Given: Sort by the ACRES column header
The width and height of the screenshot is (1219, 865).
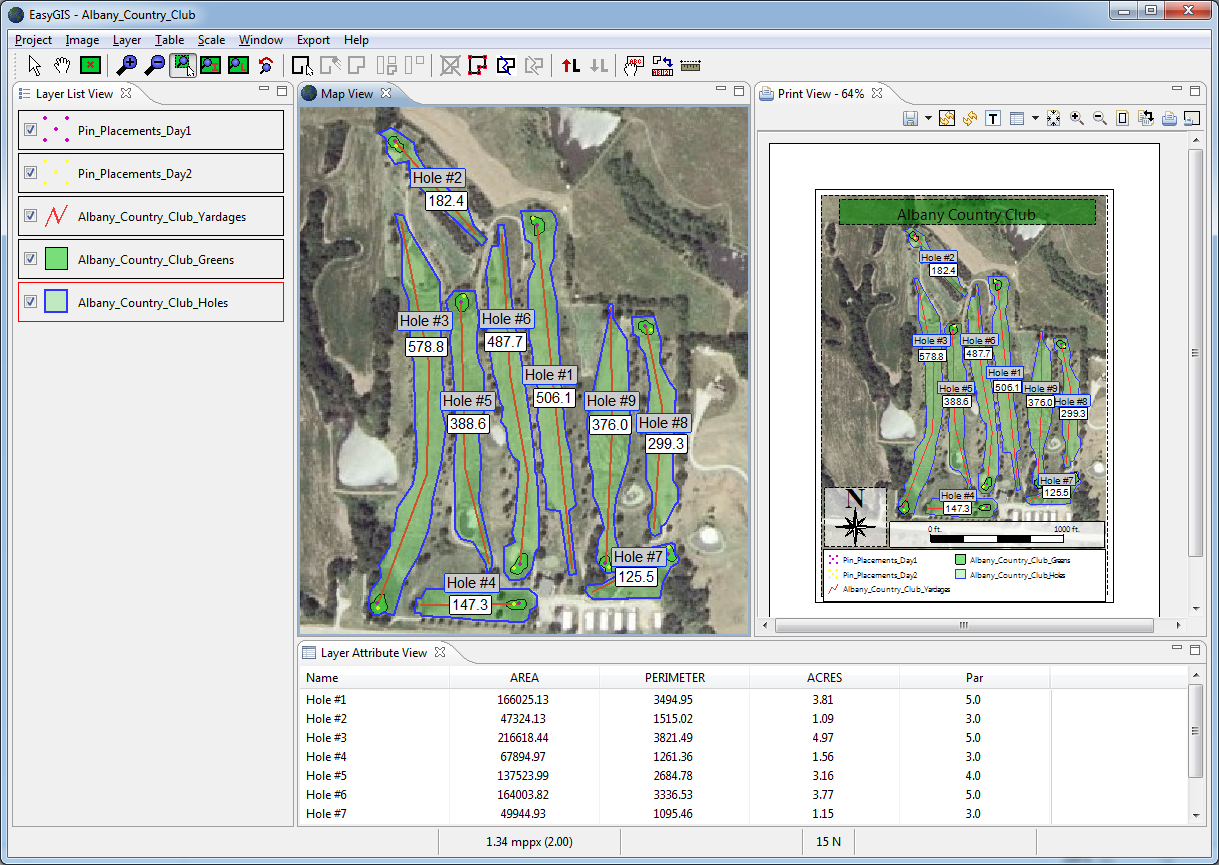Looking at the screenshot, I should [x=824, y=678].
